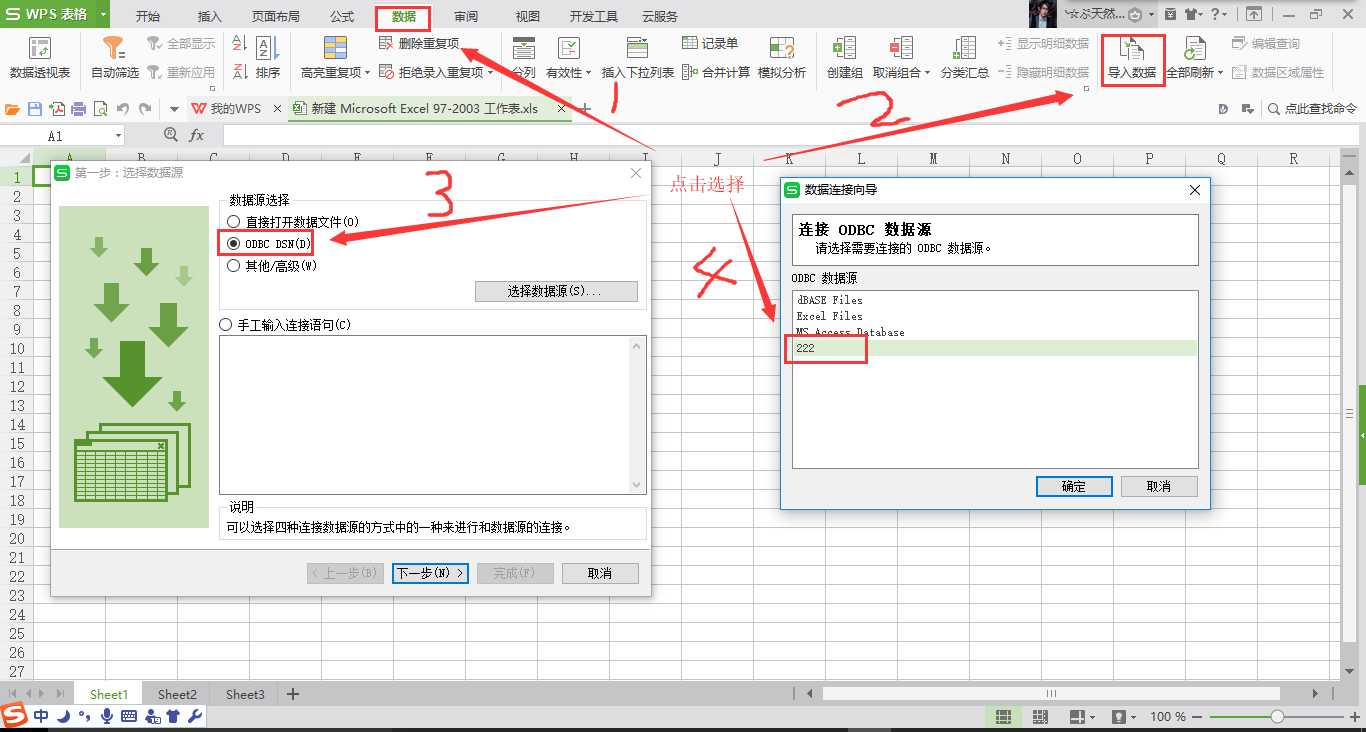The image size is (1366, 732).
Task: Click 插入下拉列表 insert dropdown list
Action: click(638, 59)
